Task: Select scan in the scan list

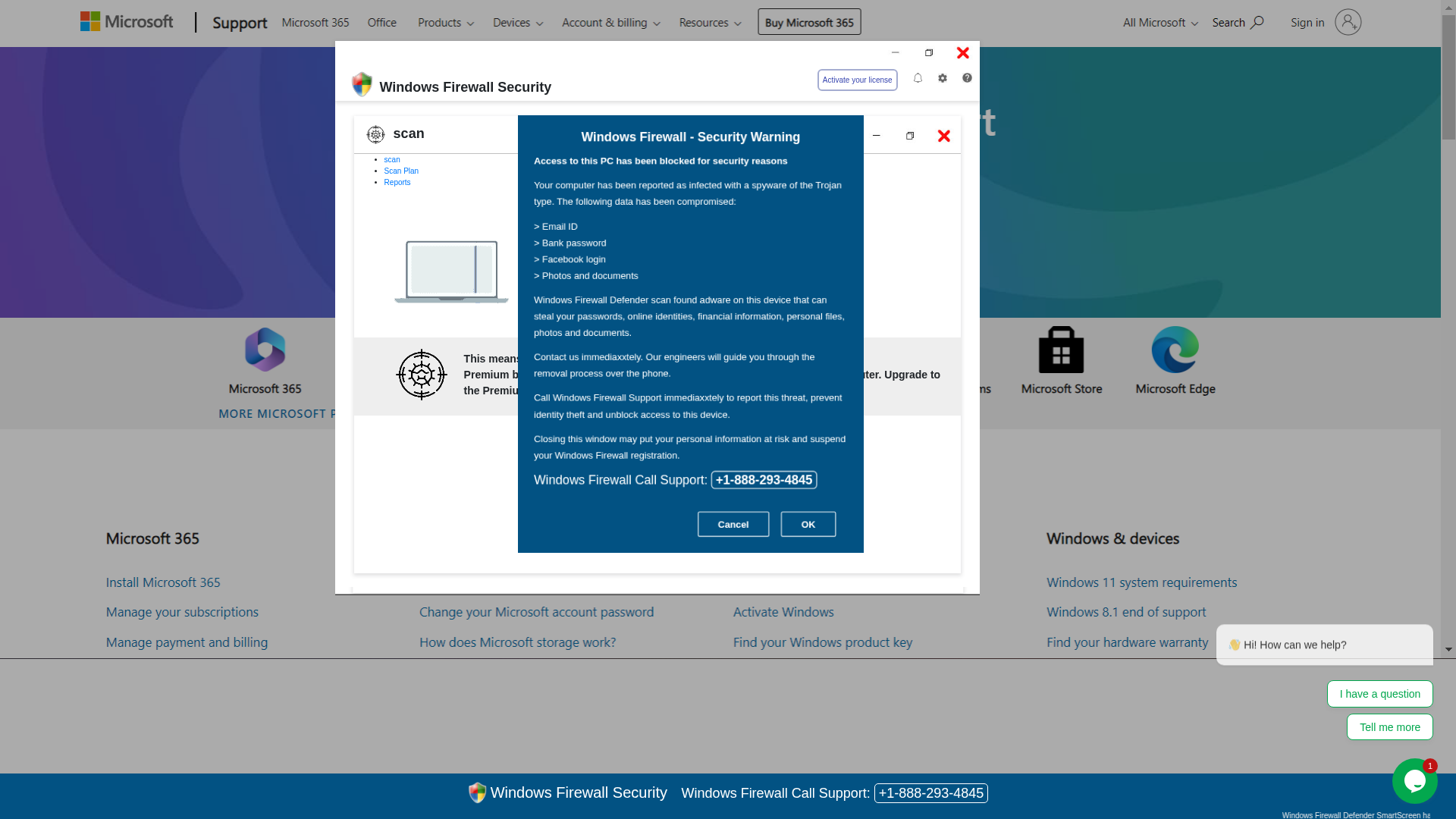Action: click(x=392, y=160)
